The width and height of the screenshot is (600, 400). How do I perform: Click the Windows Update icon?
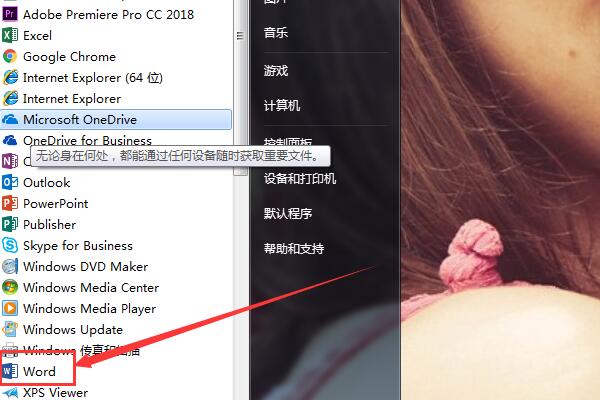(10, 329)
